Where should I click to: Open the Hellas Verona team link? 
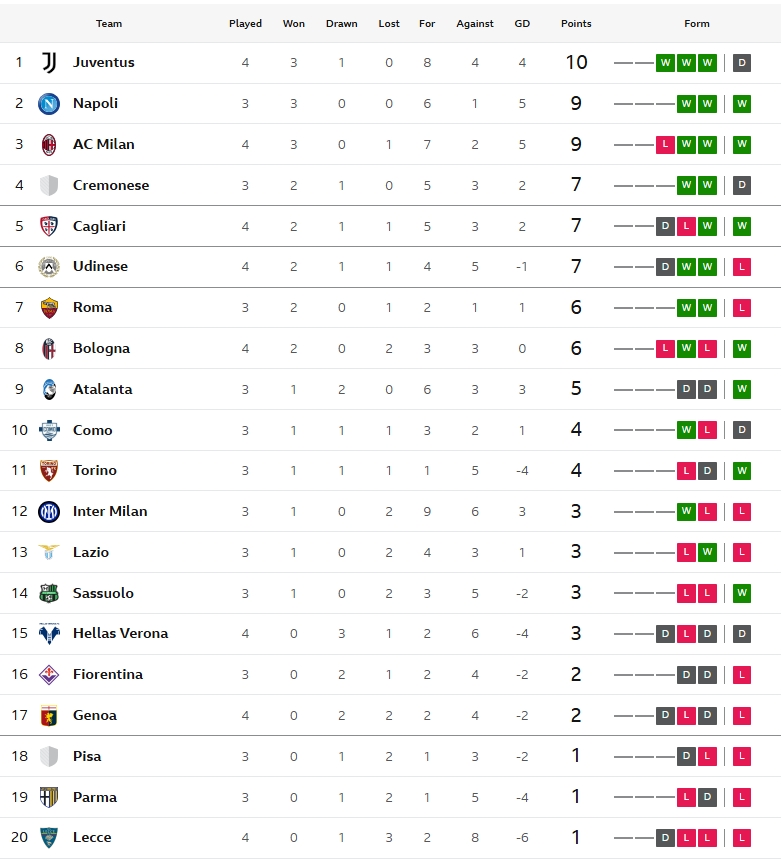click(121, 633)
